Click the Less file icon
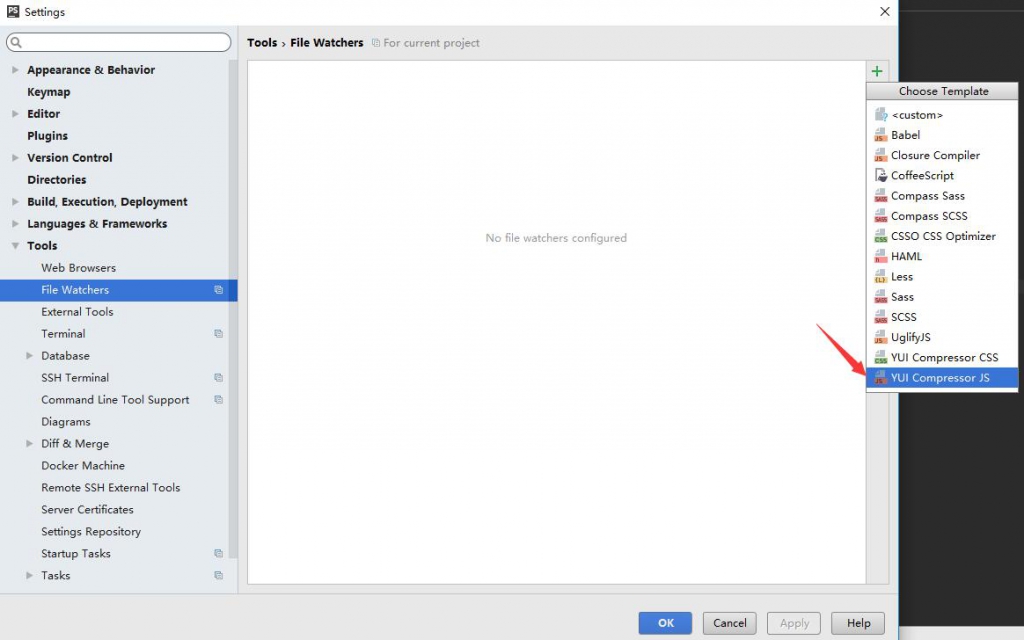1024x640 pixels. [x=880, y=277]
